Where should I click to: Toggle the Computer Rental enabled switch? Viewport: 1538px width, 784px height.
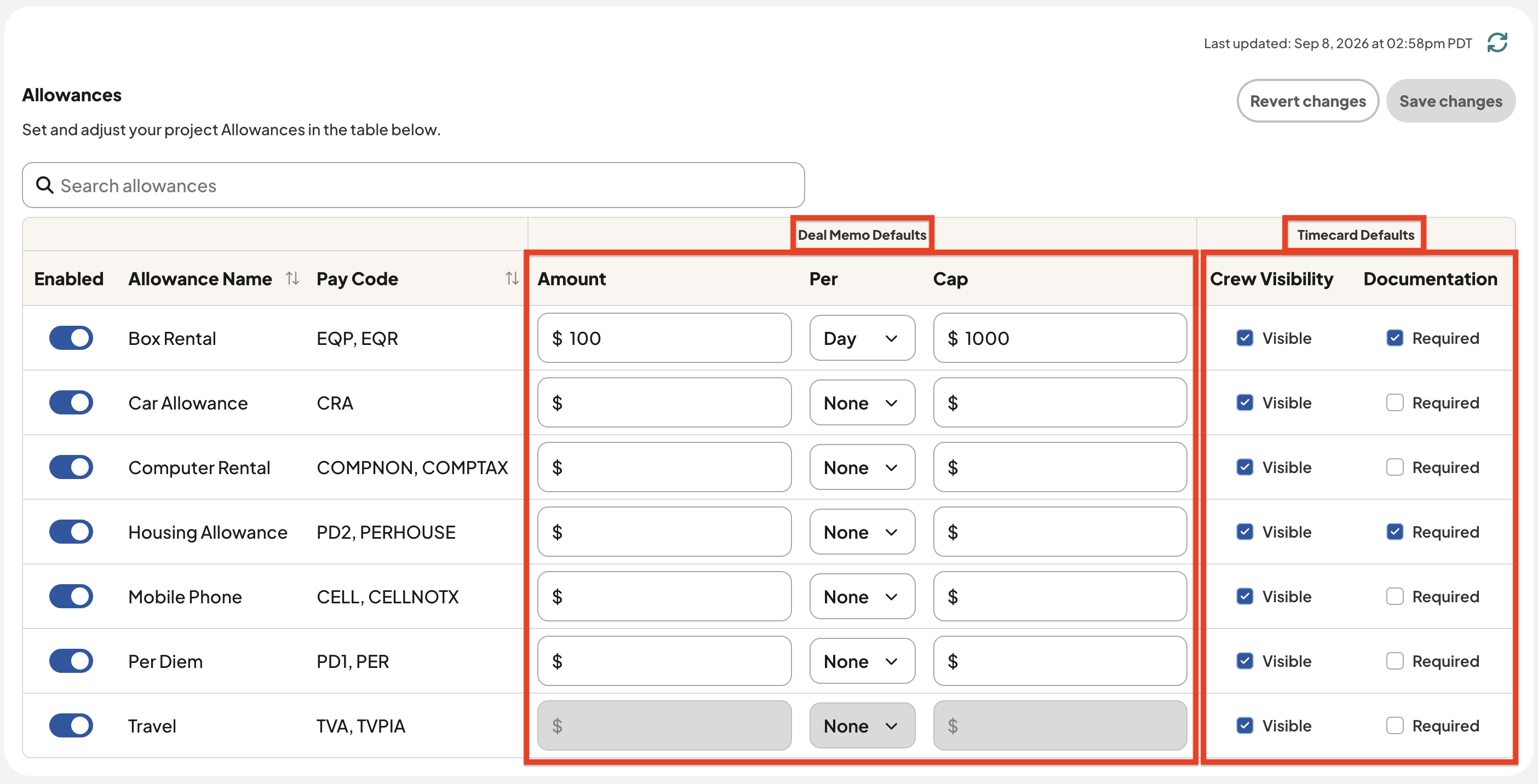click(x=71, y=467)
